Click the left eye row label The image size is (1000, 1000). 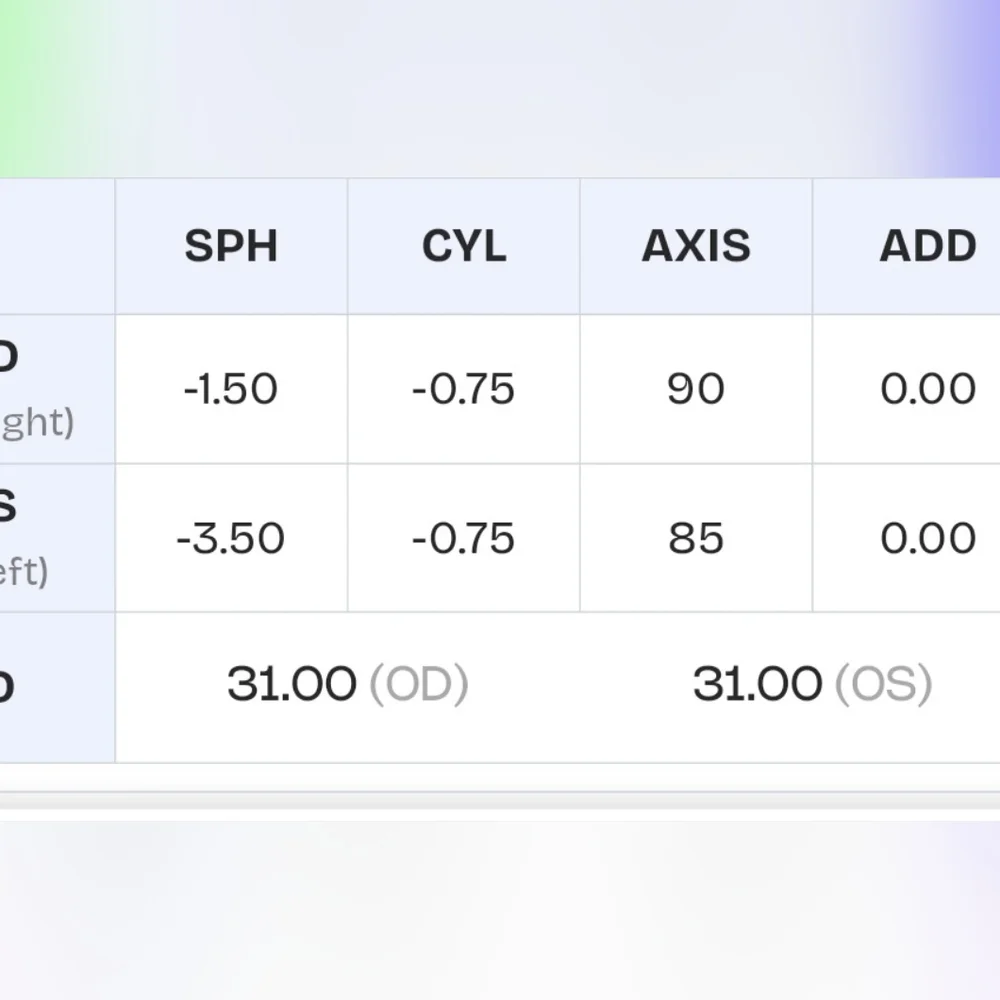[x=24, y=538]
